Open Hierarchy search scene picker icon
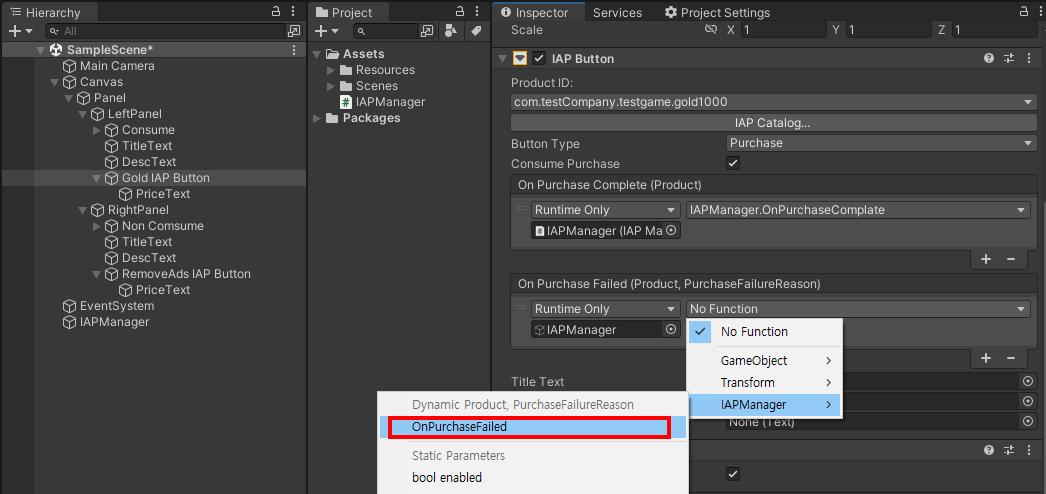The height and width of the screenshot is (494, 1046). tap(294, 31)
